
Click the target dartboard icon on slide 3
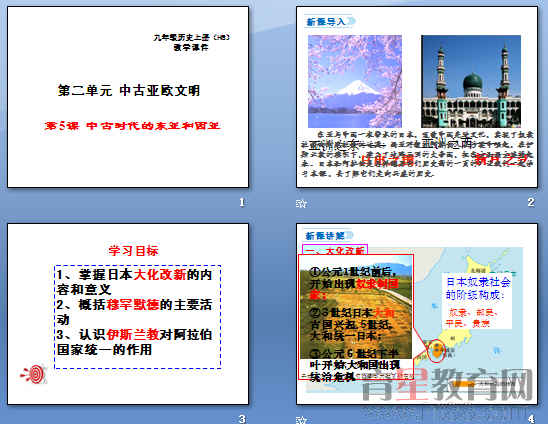tap(34, 374)
